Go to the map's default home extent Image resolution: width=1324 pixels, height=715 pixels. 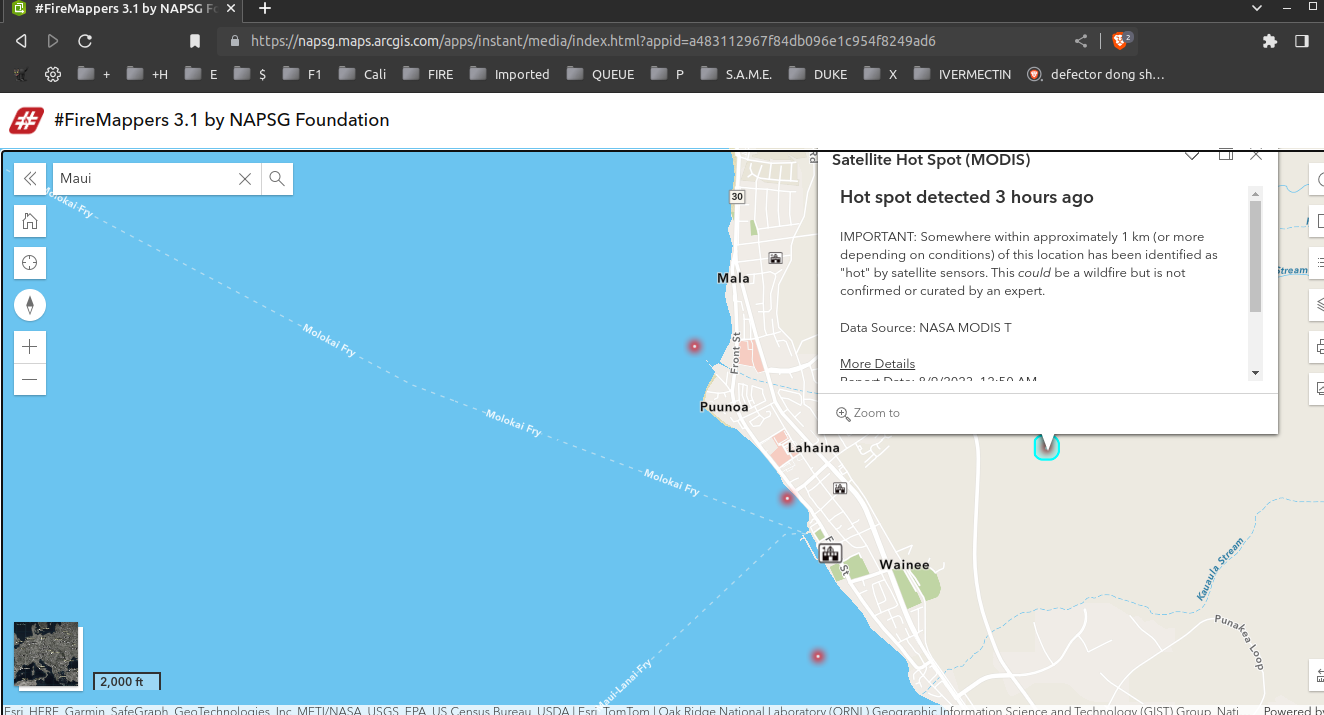30,221
